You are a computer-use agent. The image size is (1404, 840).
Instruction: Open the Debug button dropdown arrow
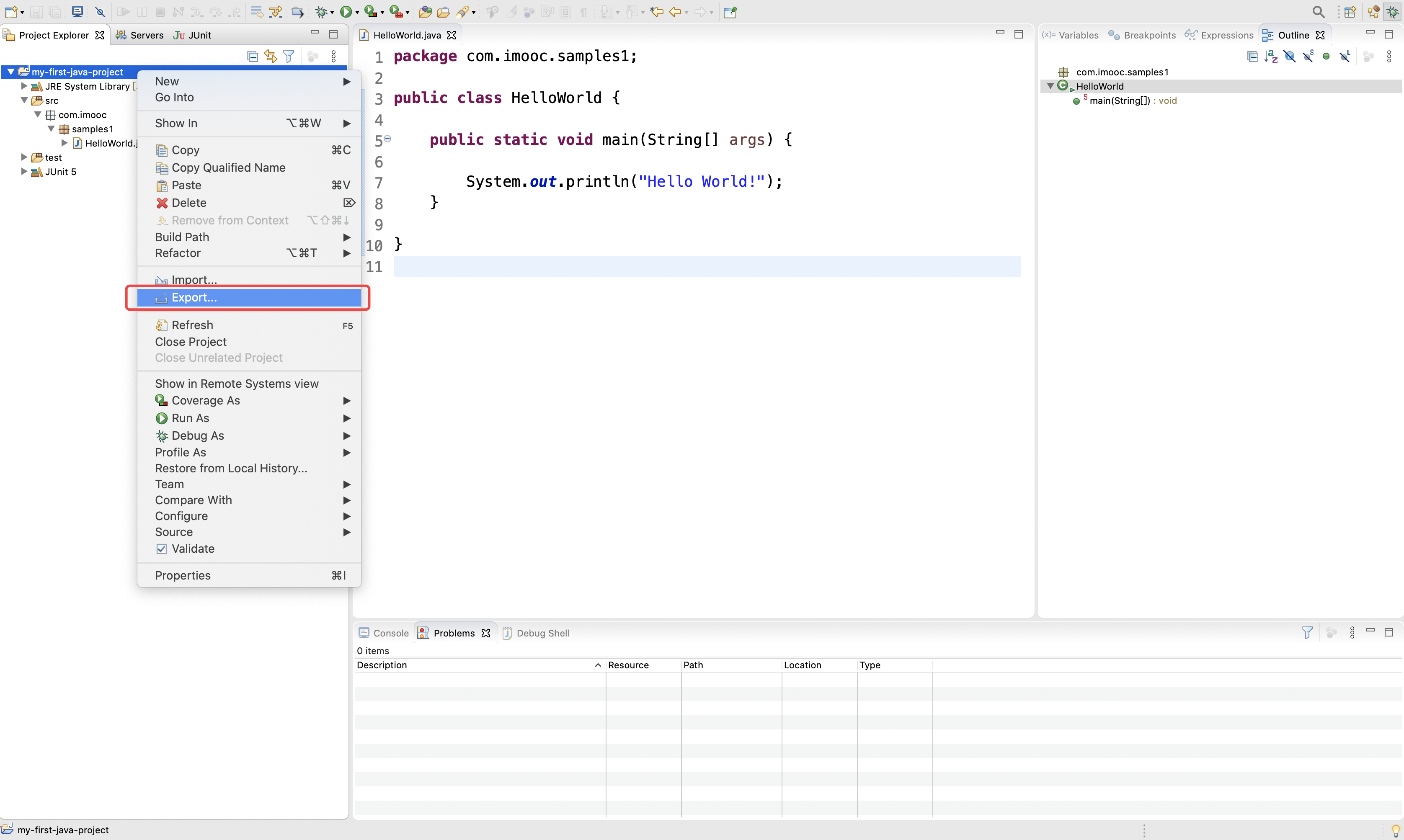coord(332,13)
